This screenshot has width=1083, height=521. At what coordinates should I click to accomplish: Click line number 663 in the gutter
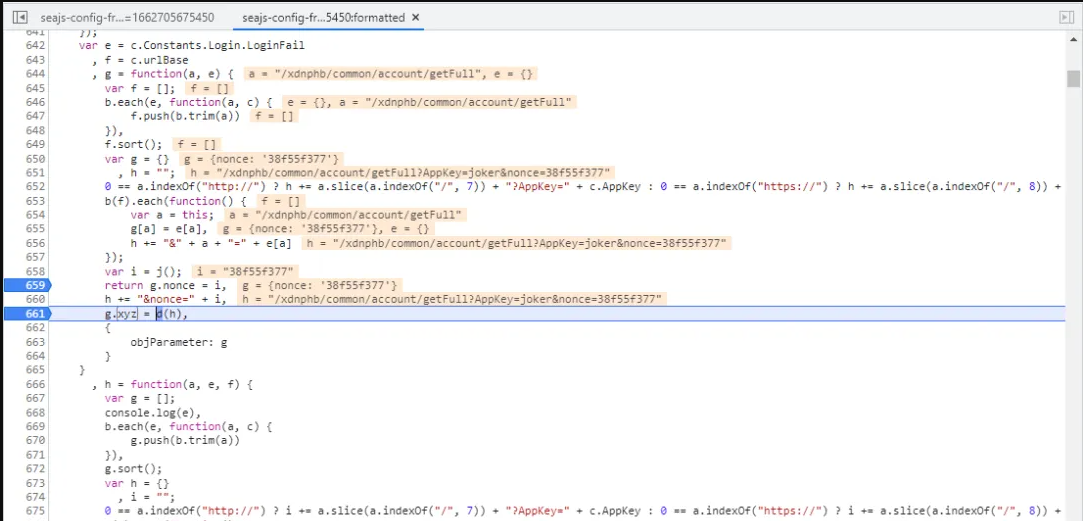35,342
